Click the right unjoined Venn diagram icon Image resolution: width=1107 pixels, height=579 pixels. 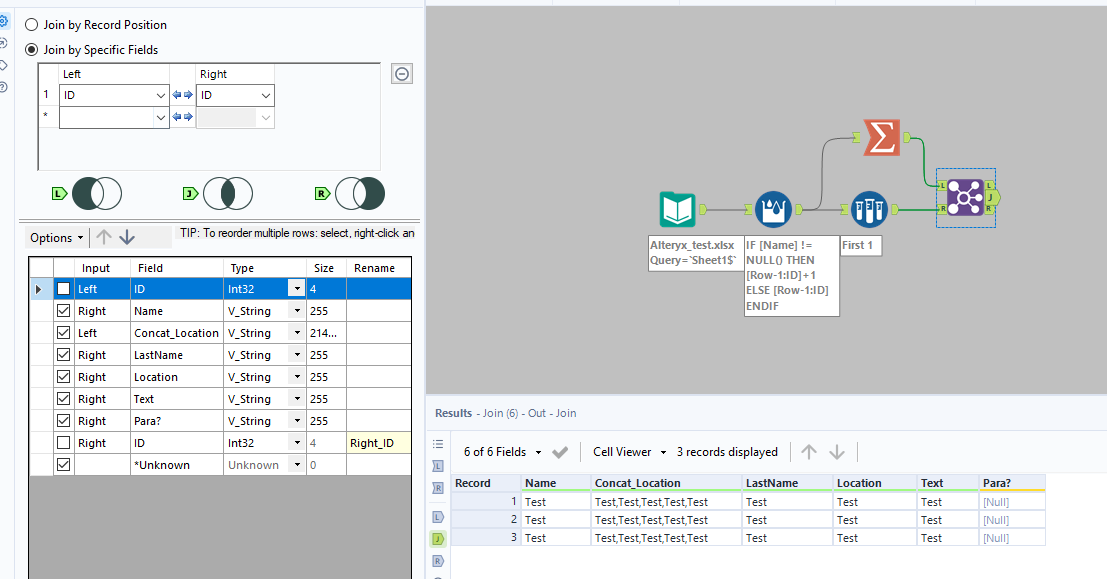(x=360, y=192)
